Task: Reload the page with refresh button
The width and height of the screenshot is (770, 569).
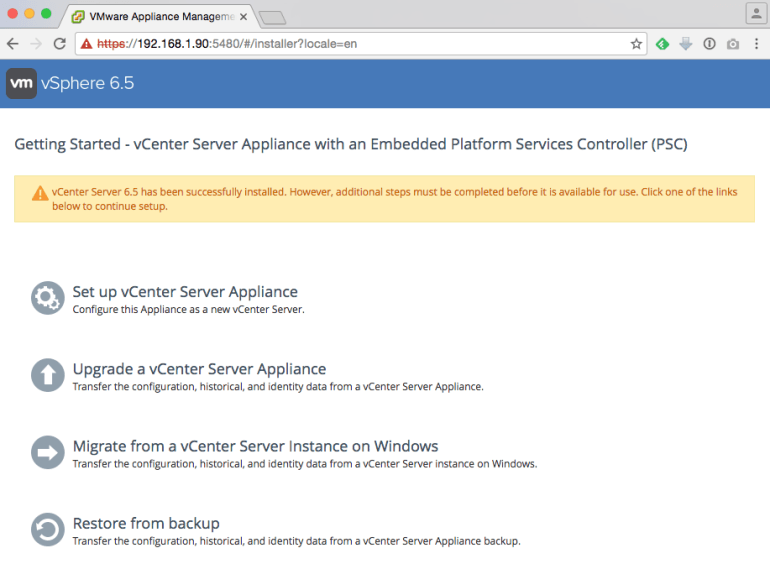Action: point(60,44)
